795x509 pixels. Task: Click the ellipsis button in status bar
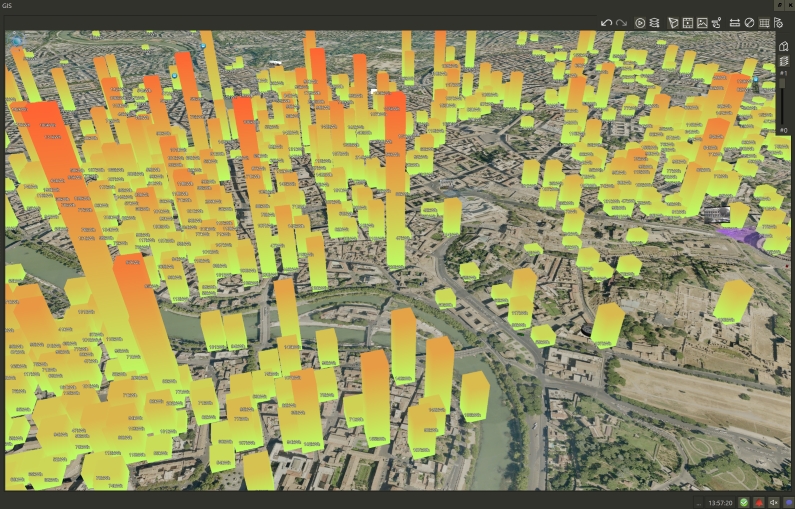pos(698,502)
